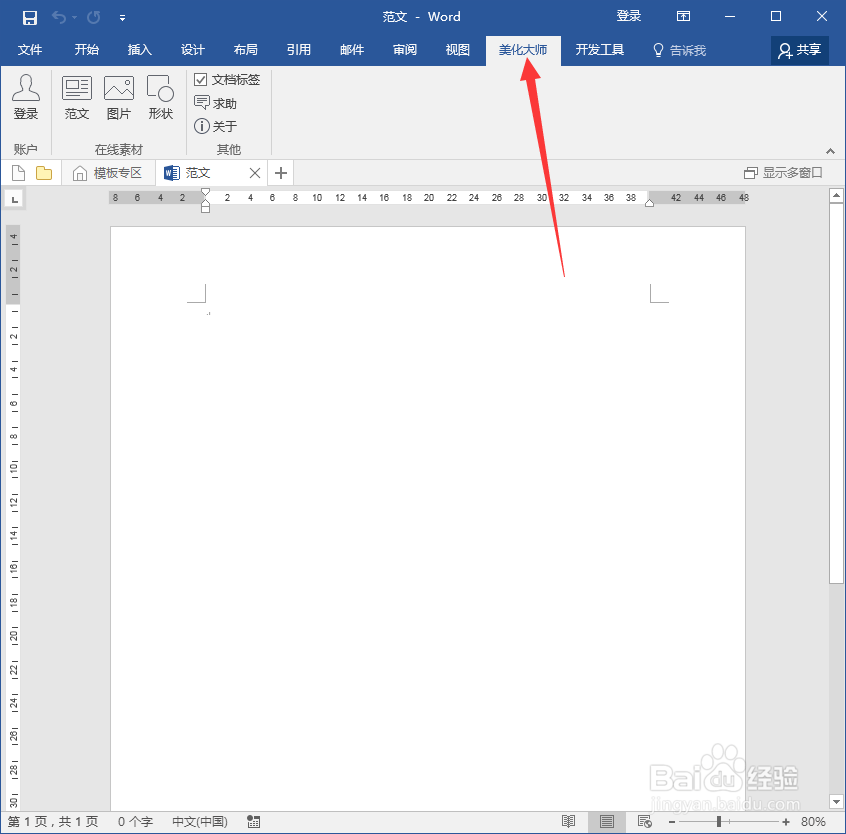The height and width of the screenshot is (834, 846).
Task: Undo the last action
Action: click(59, 17)
